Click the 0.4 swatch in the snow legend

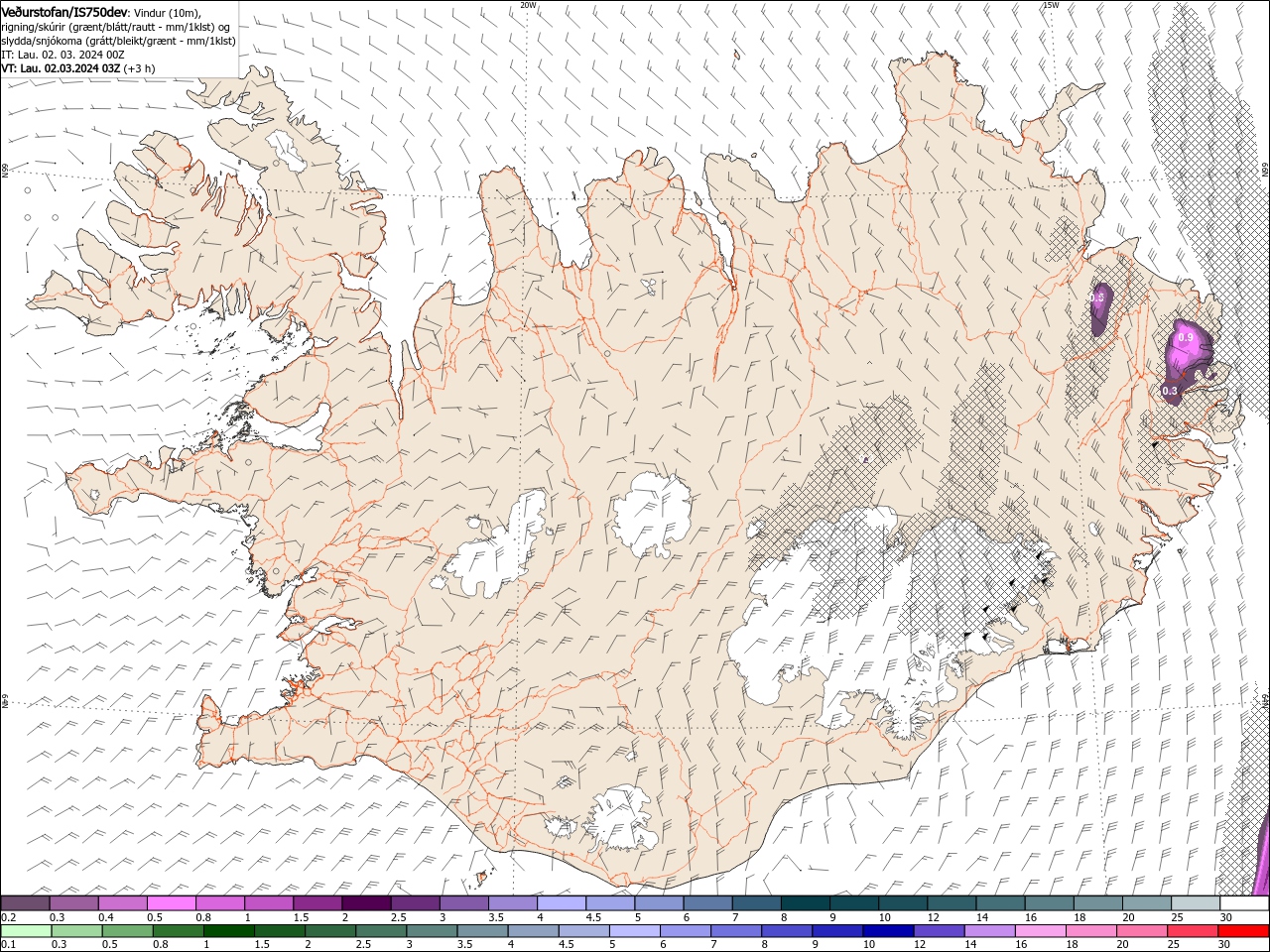click(123, 903)
